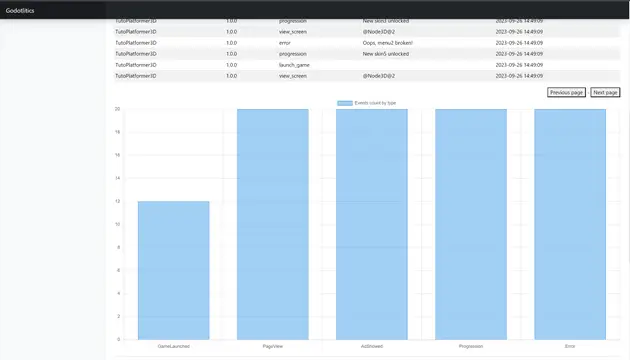Go to the Next page

tap(605, 92)
